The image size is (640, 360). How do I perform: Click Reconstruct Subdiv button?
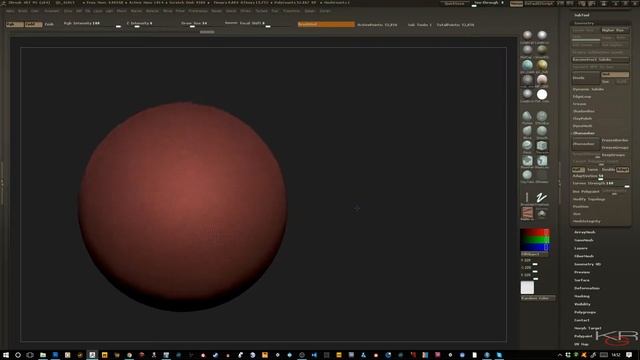click(x=600, y=60)
